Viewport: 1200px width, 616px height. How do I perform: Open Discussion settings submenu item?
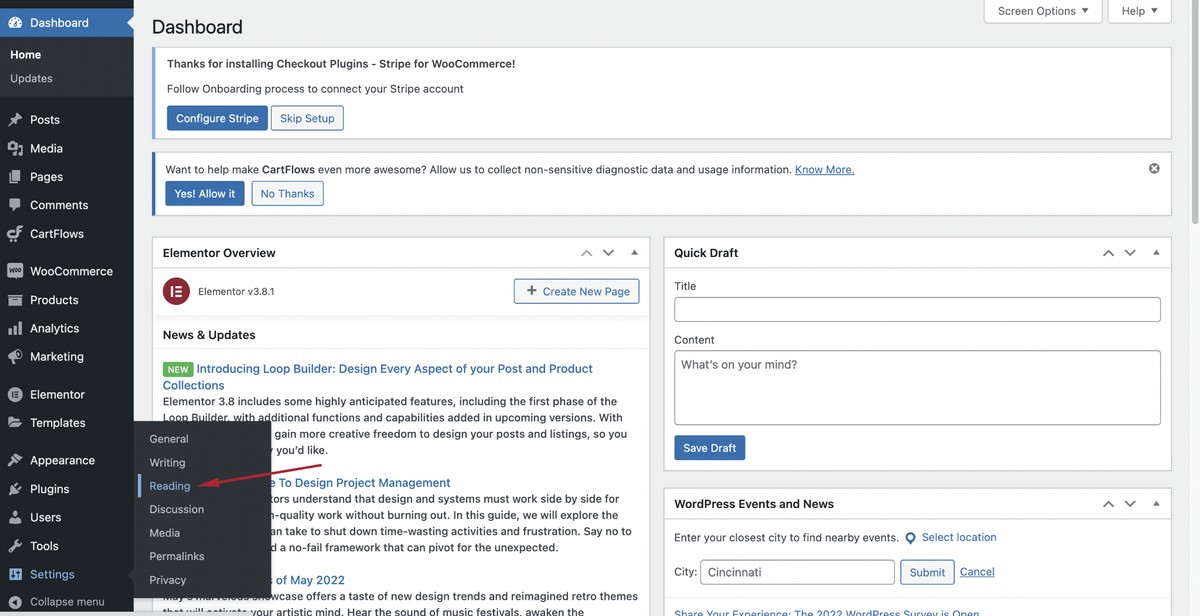(x=177, y=509)
